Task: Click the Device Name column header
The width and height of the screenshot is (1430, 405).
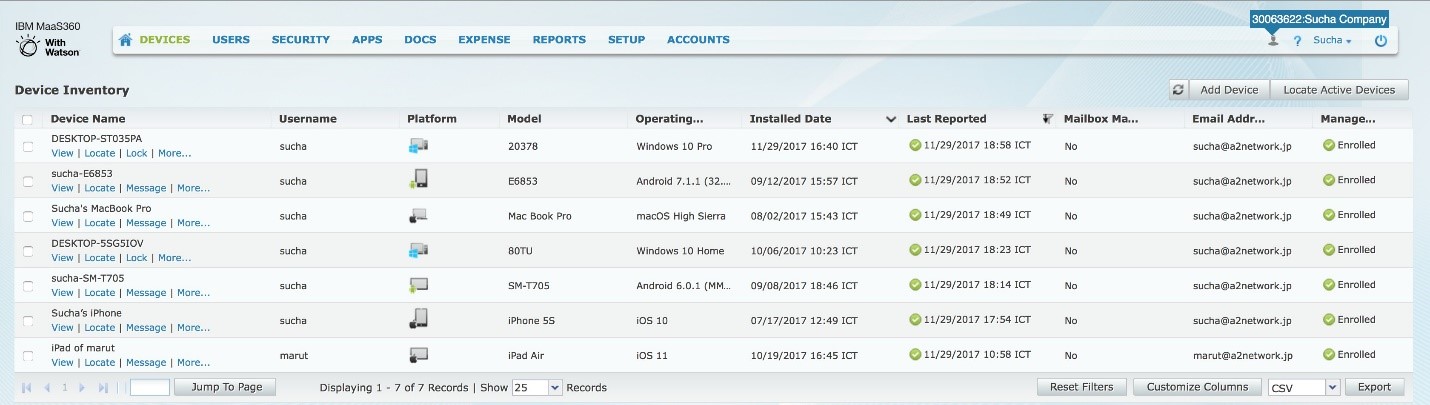Action: tap(88, 119)
